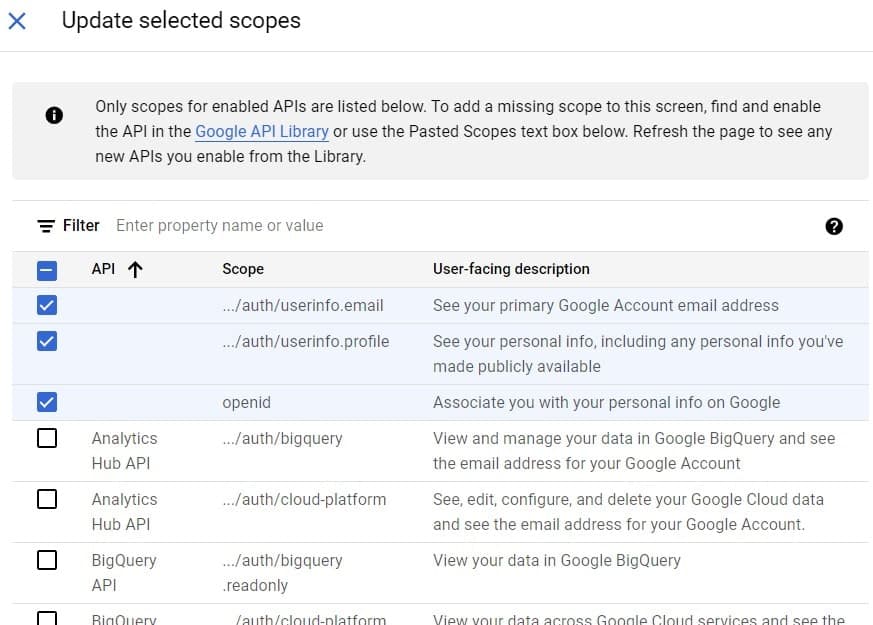Close the Update selected scopes dialog
873x625 pixels.
point(18,20)
